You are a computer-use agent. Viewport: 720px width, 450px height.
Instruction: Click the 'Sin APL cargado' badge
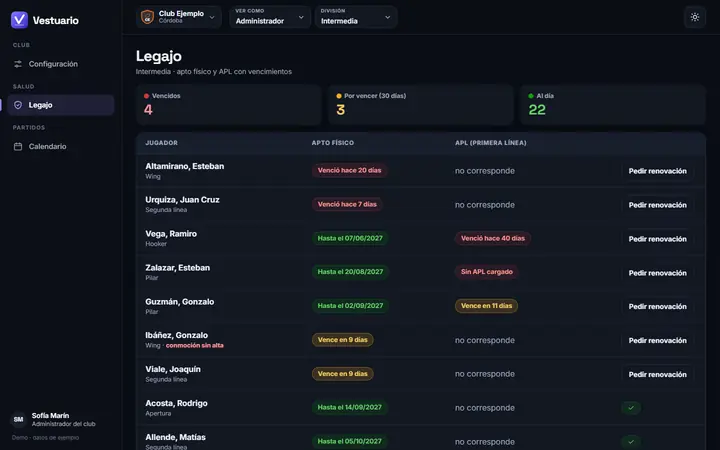pos(487,272)
